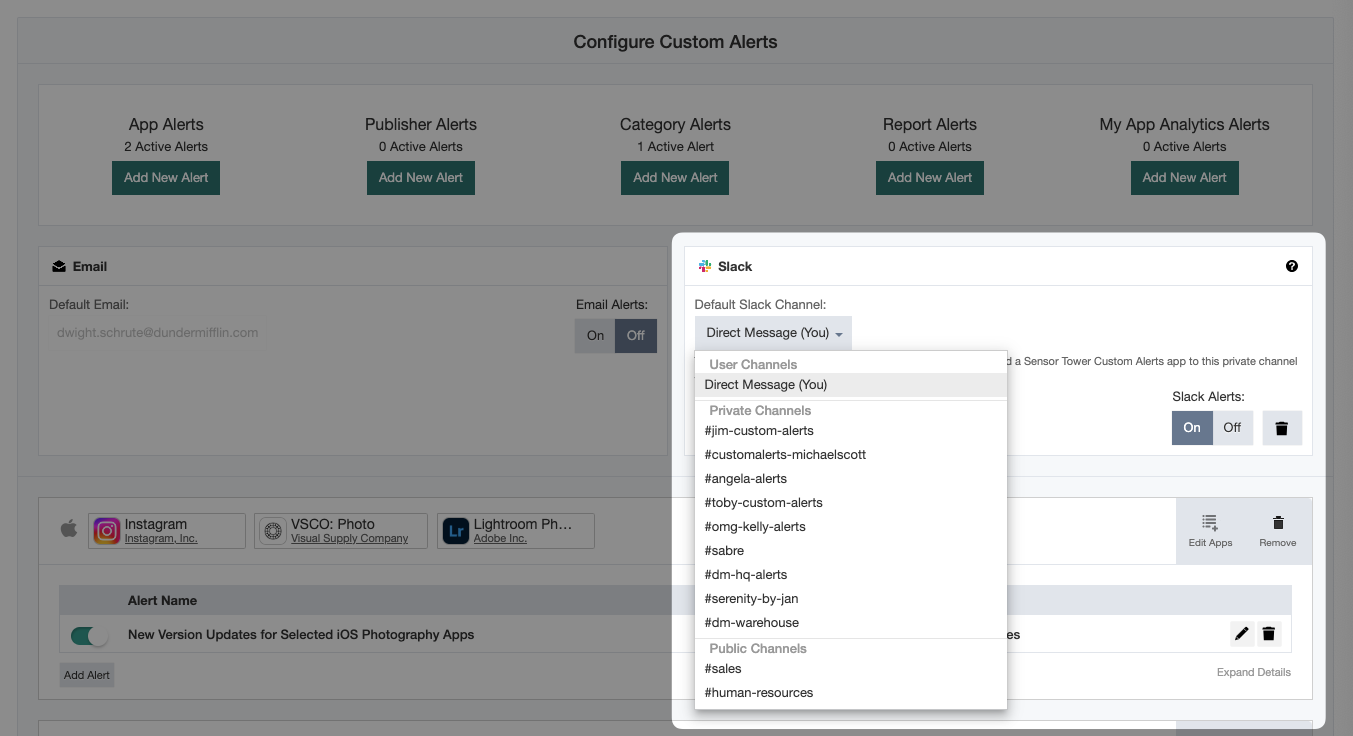This screenshot has width=1353, height=736.
Task: Choose #sales public channel
Action: coord(851,669)
